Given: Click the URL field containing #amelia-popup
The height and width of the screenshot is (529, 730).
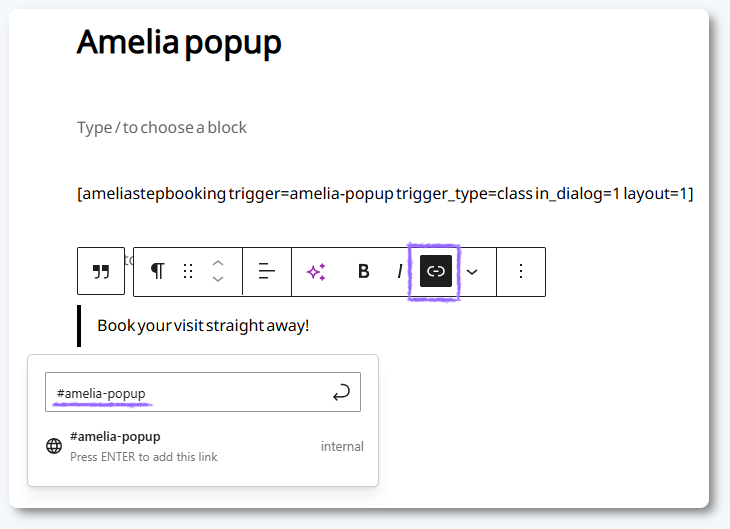Looking at the screenshot, I should (x=185, y=393).
